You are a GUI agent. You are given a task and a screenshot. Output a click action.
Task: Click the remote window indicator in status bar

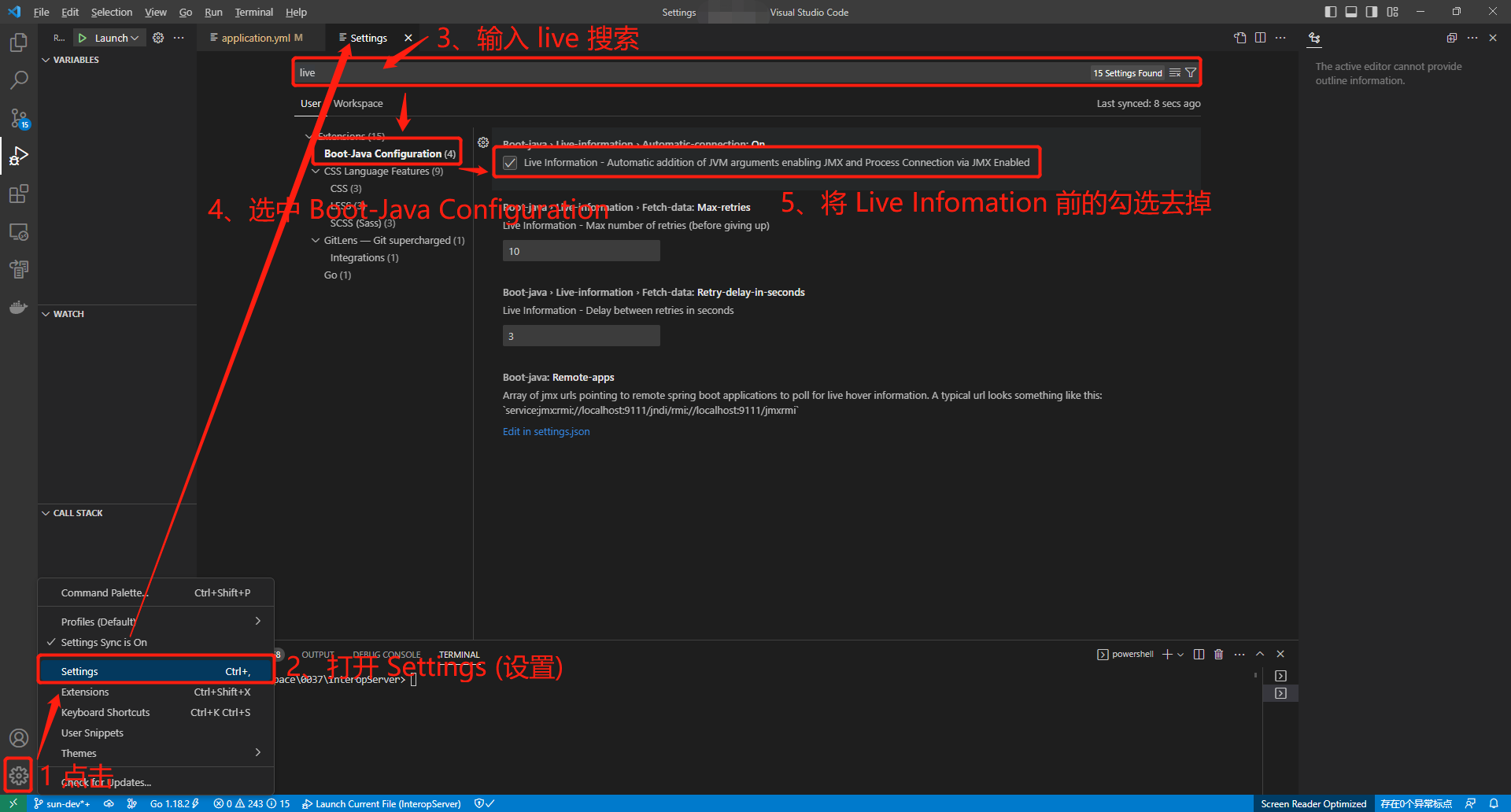13,803
